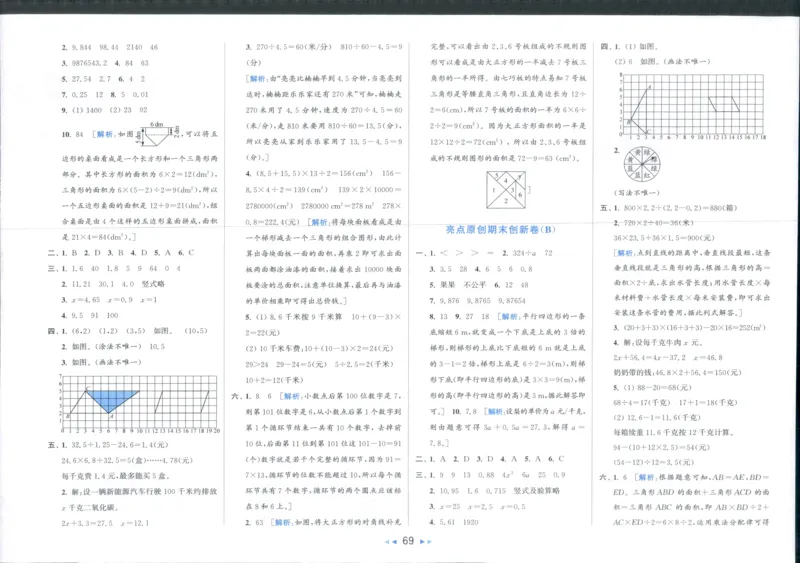Screen dimensions: 800x563
Task: Click the equation '(20+3+3)×(16+3+3)−20×16=252(m²)'
Action: pyautogui.click(x=694, y=328)
